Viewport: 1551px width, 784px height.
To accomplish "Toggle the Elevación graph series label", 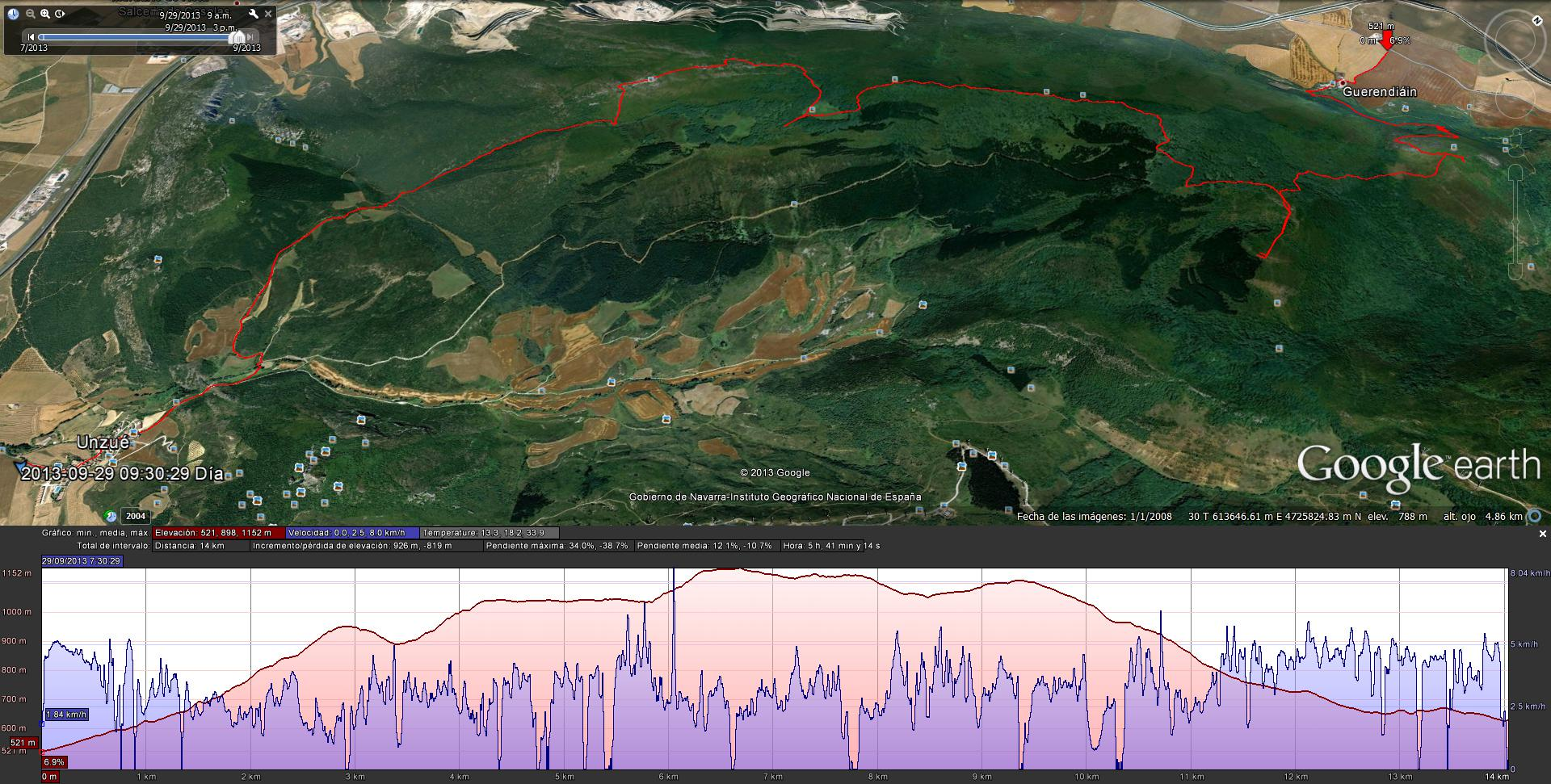I will pyautogui.click(x=218, y=533).
